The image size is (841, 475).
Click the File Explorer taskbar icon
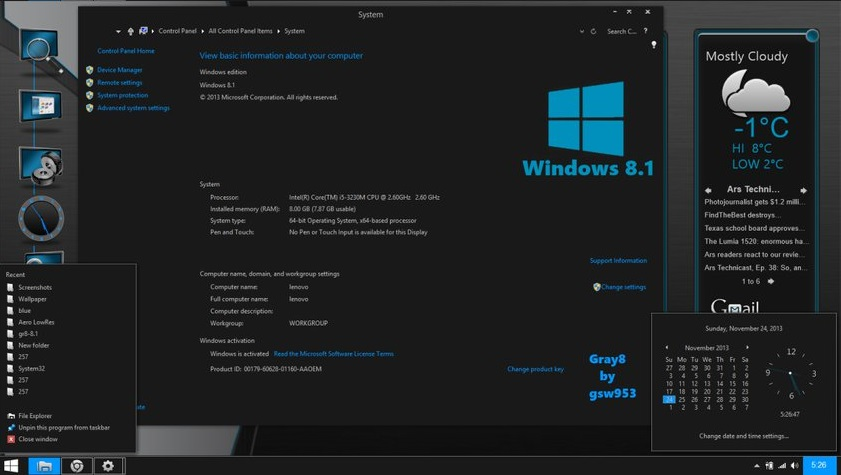tap(44, 466)
